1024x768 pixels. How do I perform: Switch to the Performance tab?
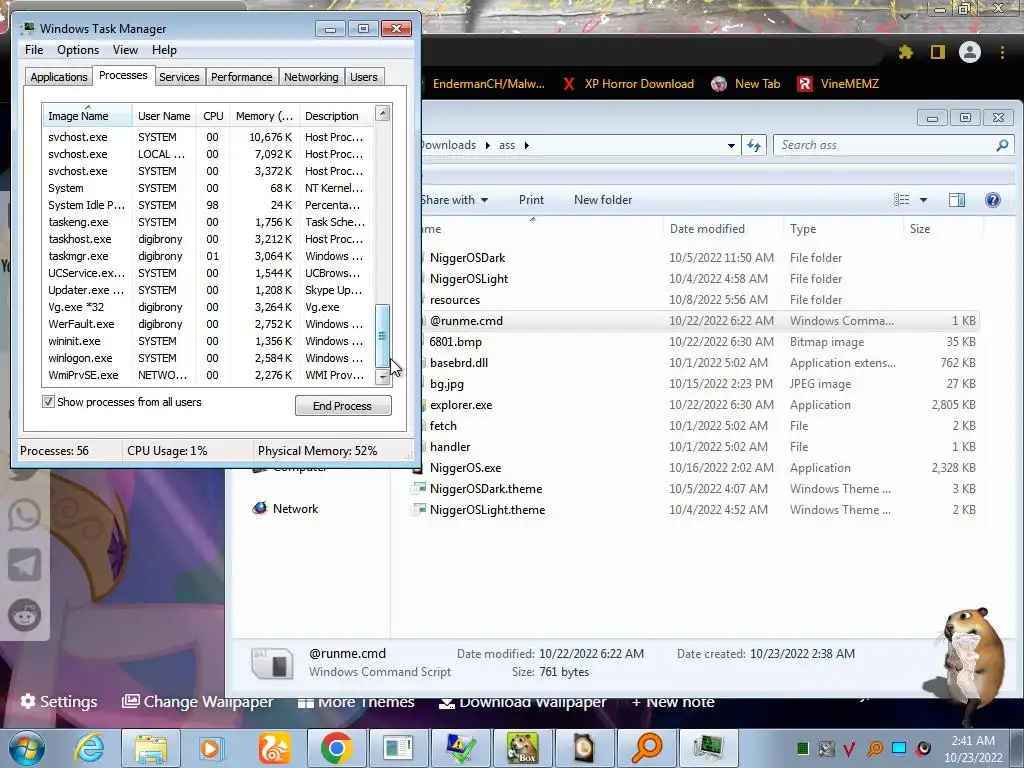[241, 77]
